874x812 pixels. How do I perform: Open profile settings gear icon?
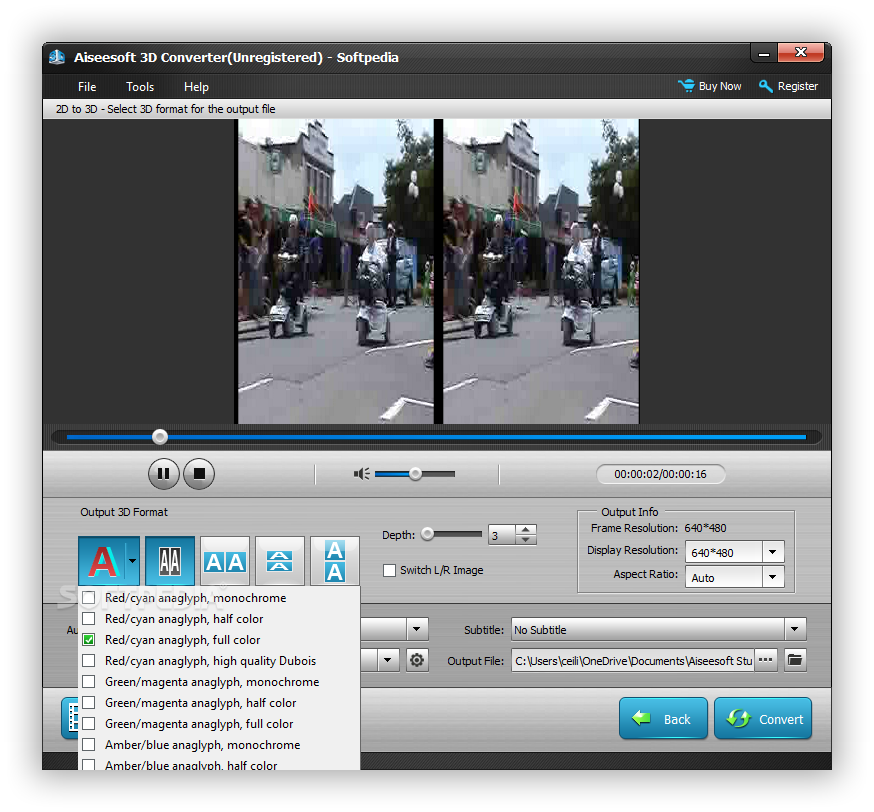417,660
